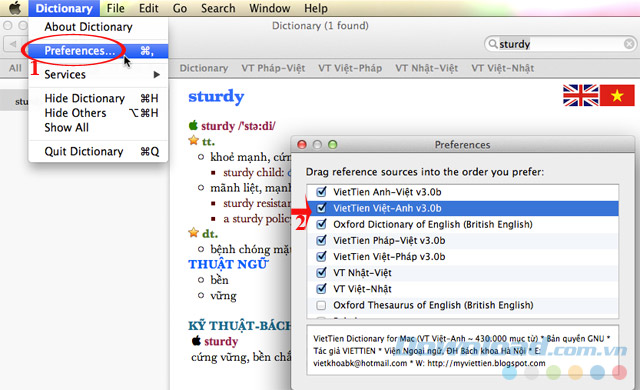Click the back navigation arrow in toolbar
Viewport: 640px width, 390px height.
click(13, 44)
